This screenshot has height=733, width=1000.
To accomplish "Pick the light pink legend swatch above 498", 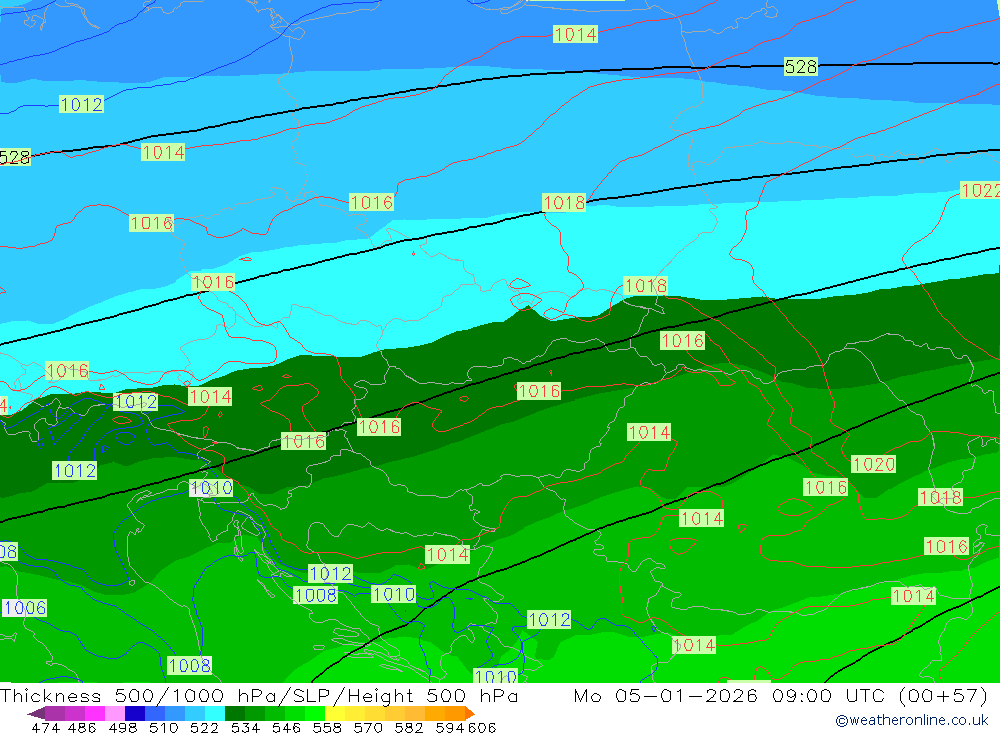I will [115, 713].
